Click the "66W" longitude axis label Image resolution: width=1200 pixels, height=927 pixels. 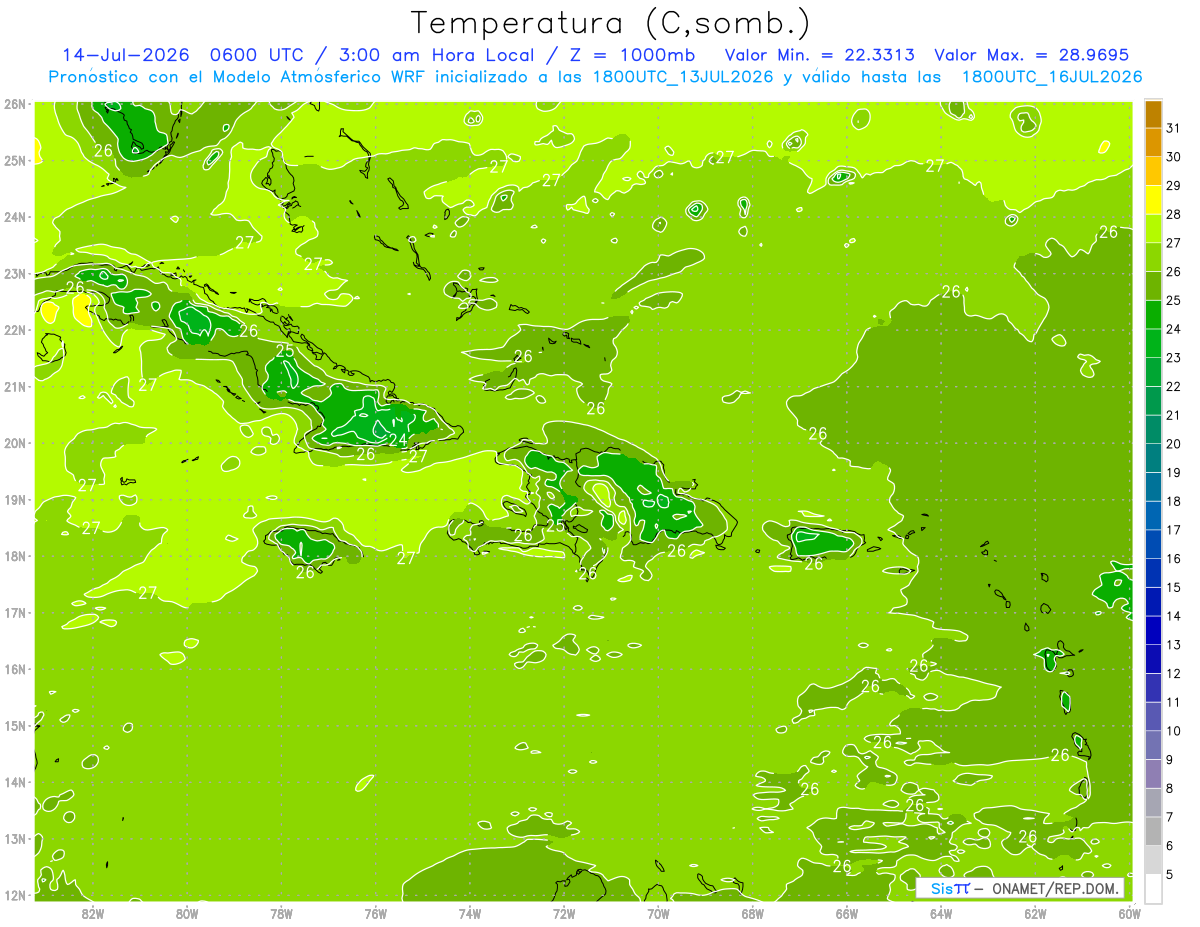846,913
